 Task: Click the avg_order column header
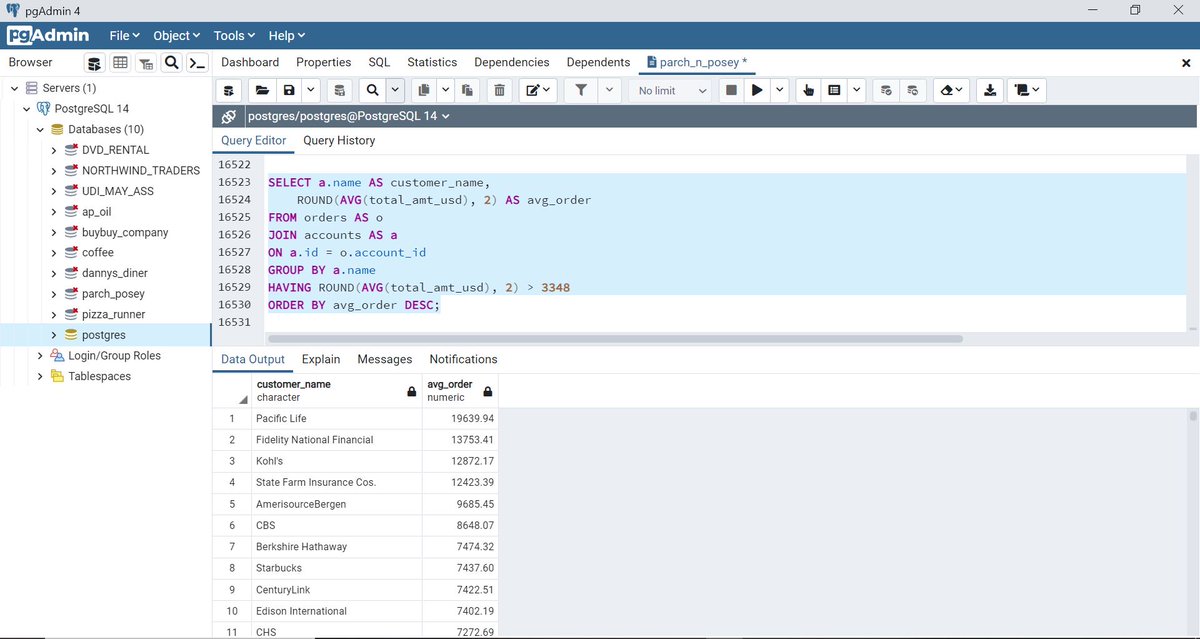click(x=460, y=390)
